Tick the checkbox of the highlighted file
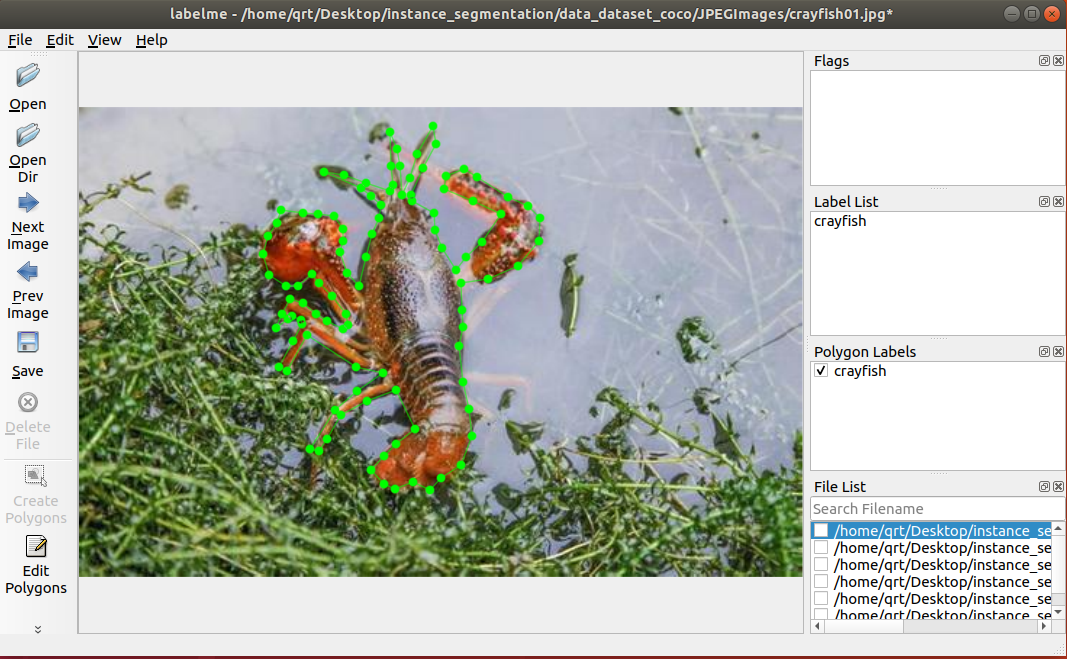The height and width of the screenshot is (659, 1067). click(821, 530)
